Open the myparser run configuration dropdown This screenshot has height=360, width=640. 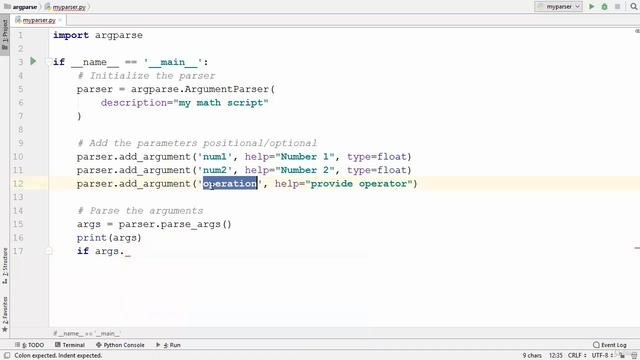tap(558, 7)
